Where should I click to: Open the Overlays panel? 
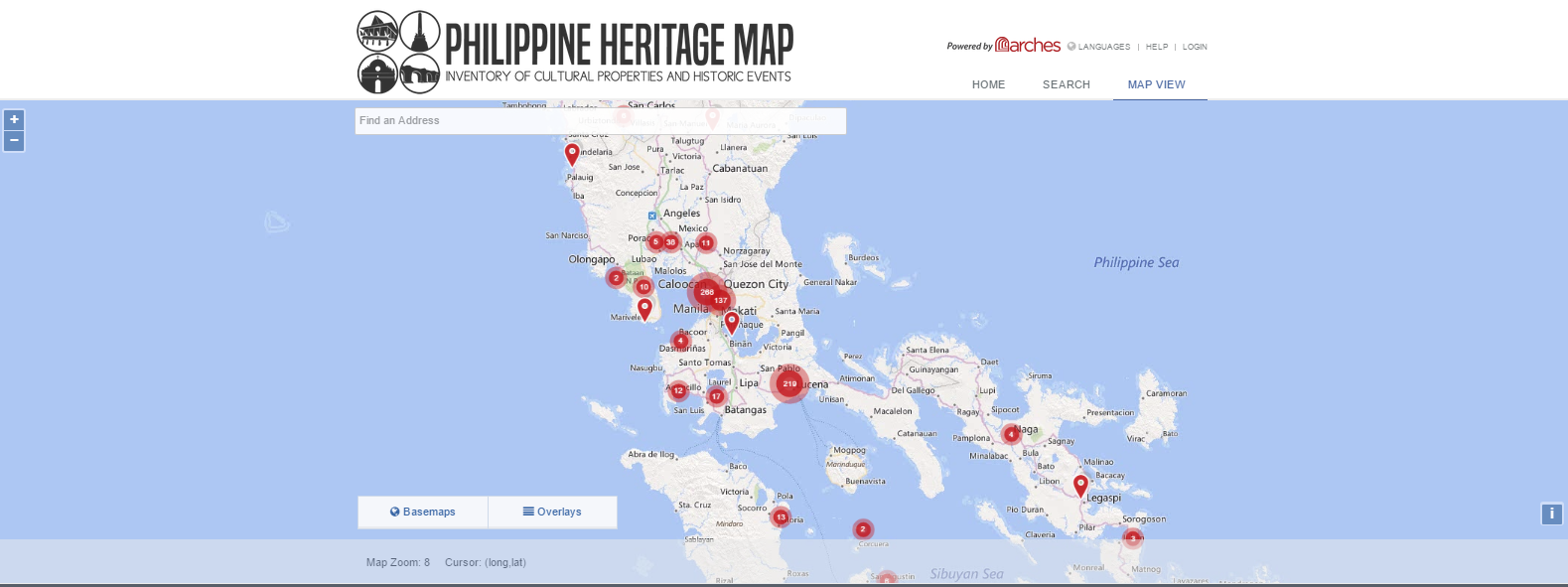click(552, 512)
